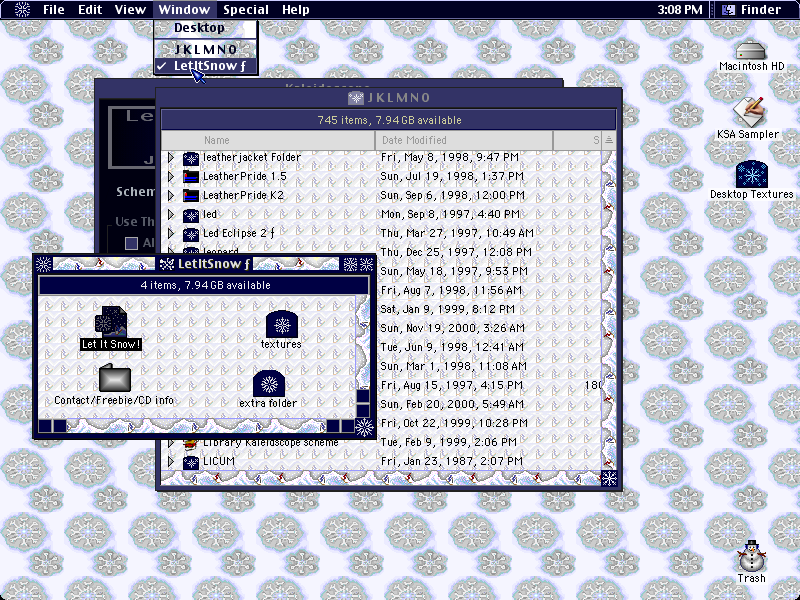Click the JKLMNO window resize corner snowflake

(609, 479)
